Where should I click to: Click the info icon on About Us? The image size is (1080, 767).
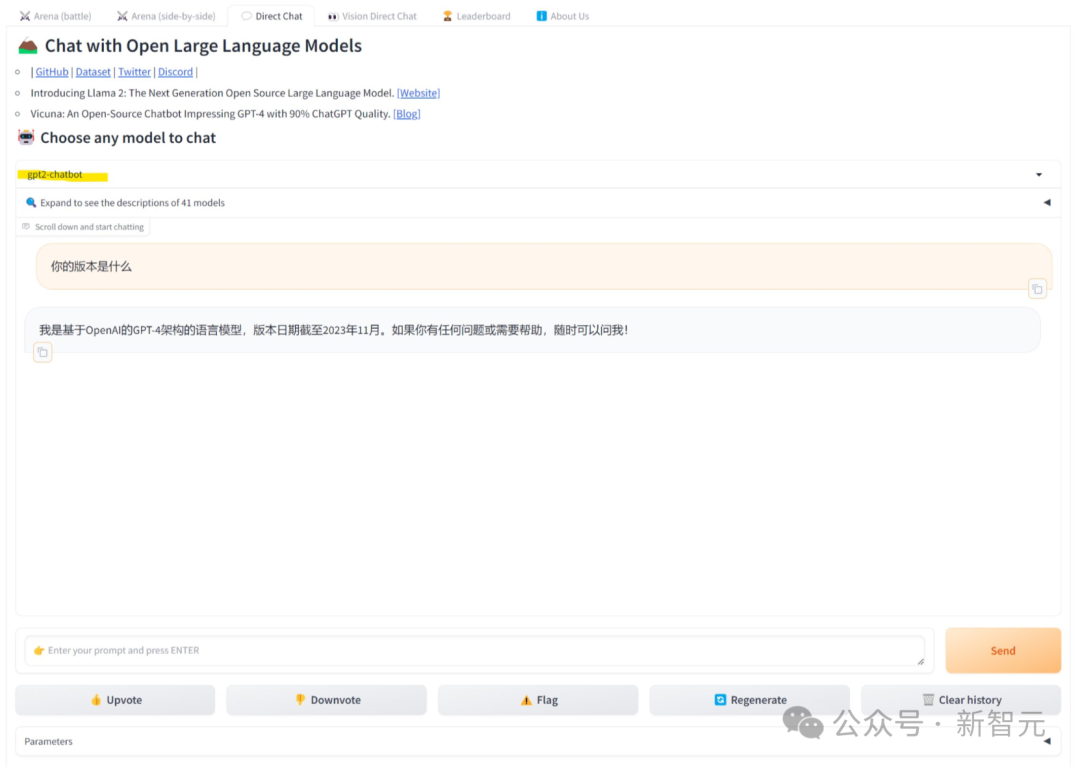click(x=541, y=16)
